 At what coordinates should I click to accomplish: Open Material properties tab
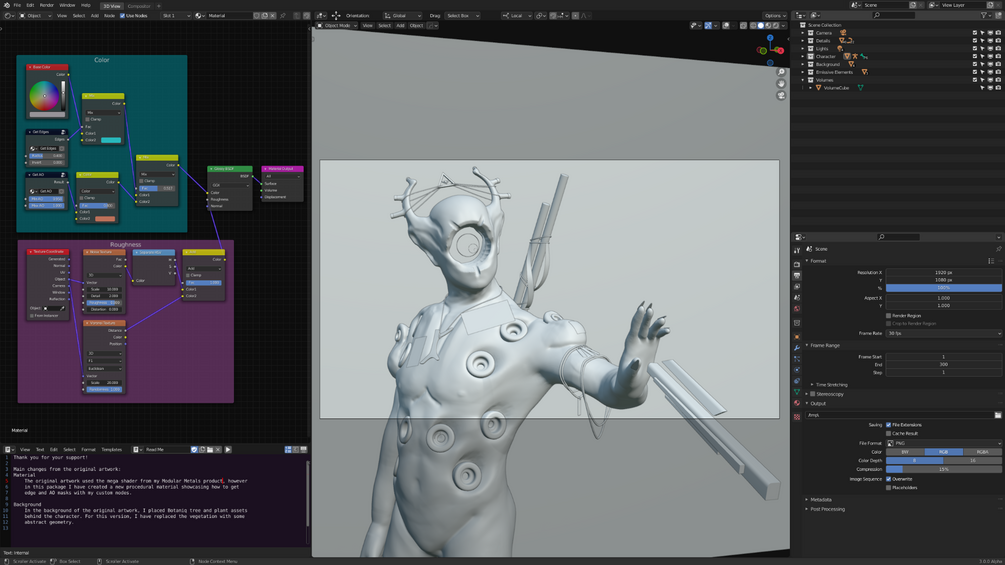click(x=797, y=403)
